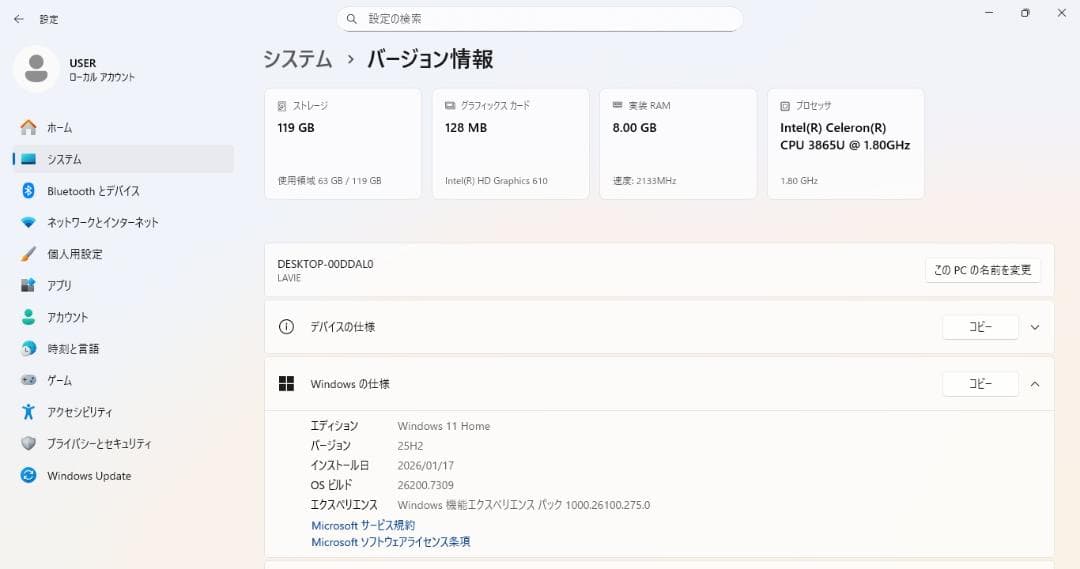This screenshot has width=1080, height=569.
Task: Click the DESKTOP-00DDAL0 computer name
Action: pos(325,264)
